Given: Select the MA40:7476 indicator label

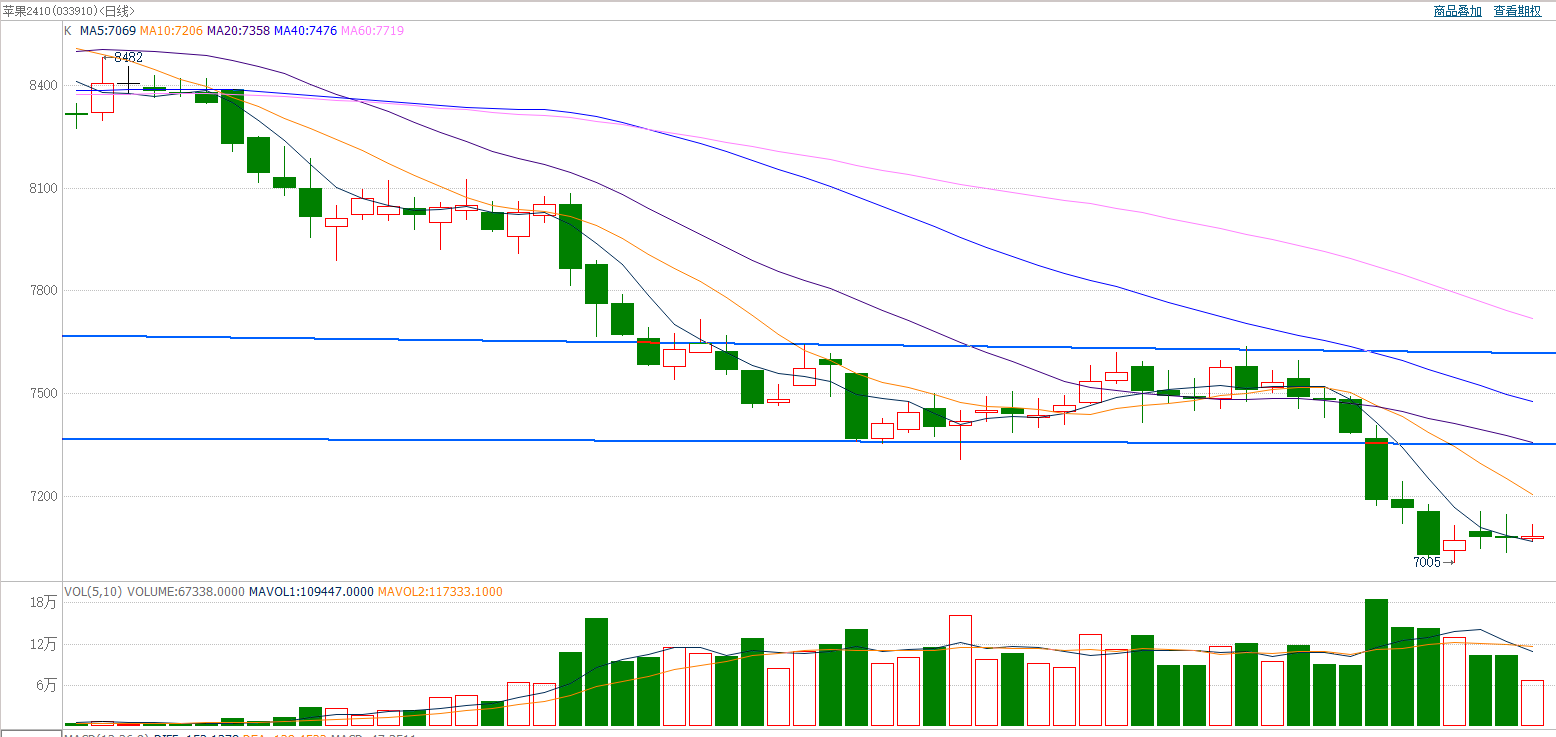Looking at the screenshot, I should tap(305, 31).
